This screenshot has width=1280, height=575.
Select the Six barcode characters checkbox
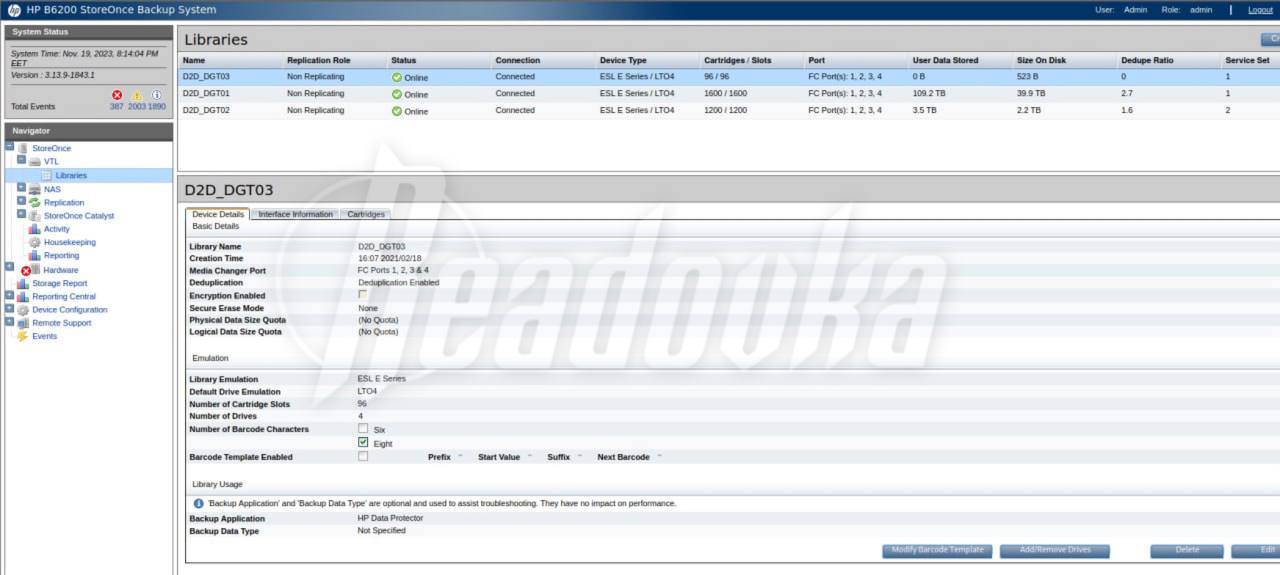363,428
